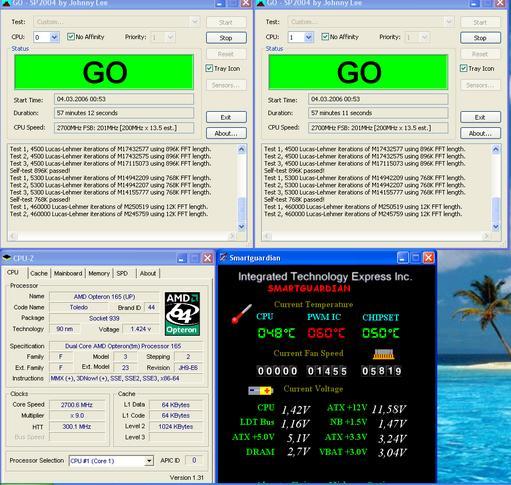Open About in the CPU 0 SP2004 window

click(226, 133)
